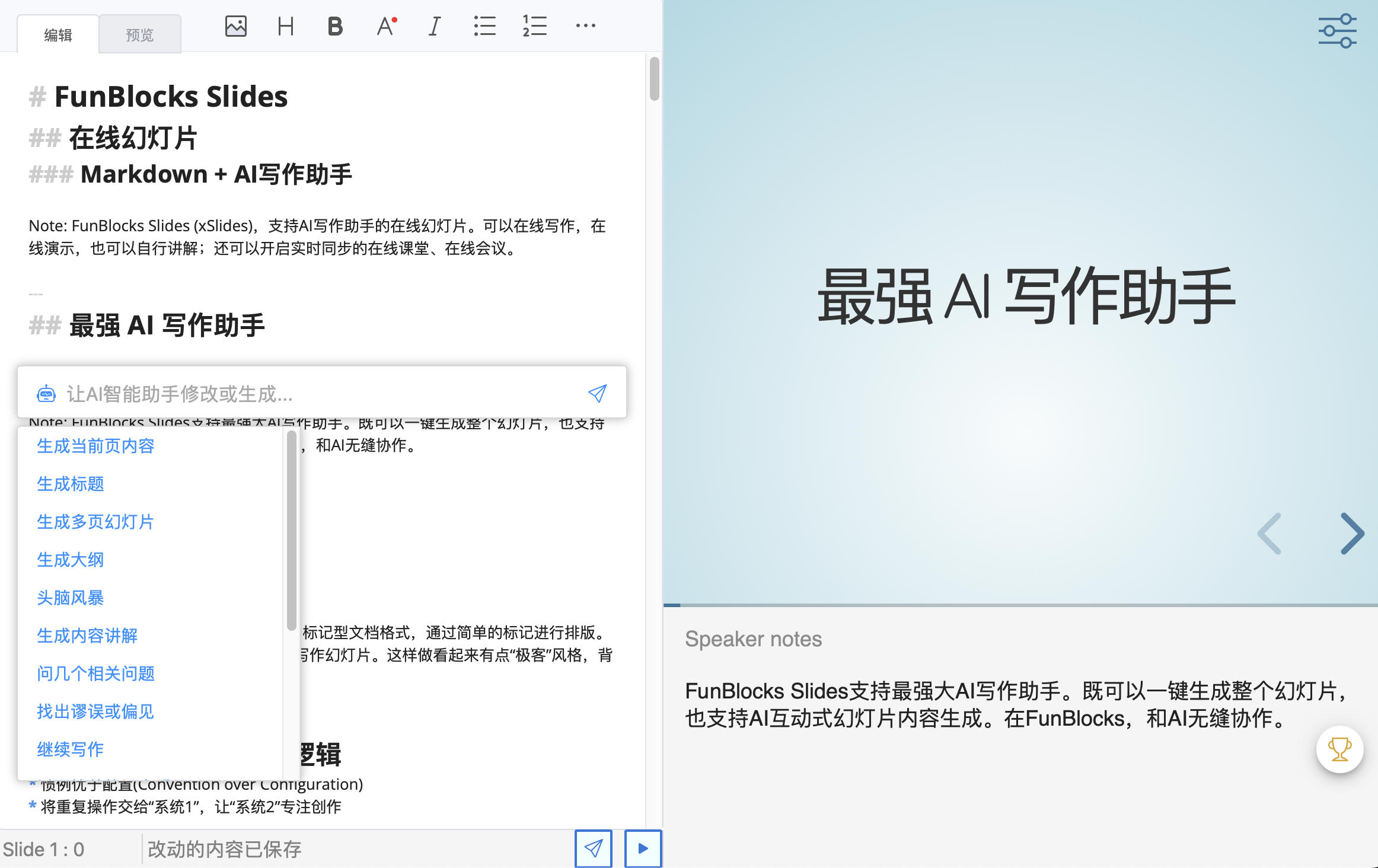The height and width of the screenshot is (868, 1378).
Task: Click the share button in the bottom bar
Action: click(x=594, y=848)
